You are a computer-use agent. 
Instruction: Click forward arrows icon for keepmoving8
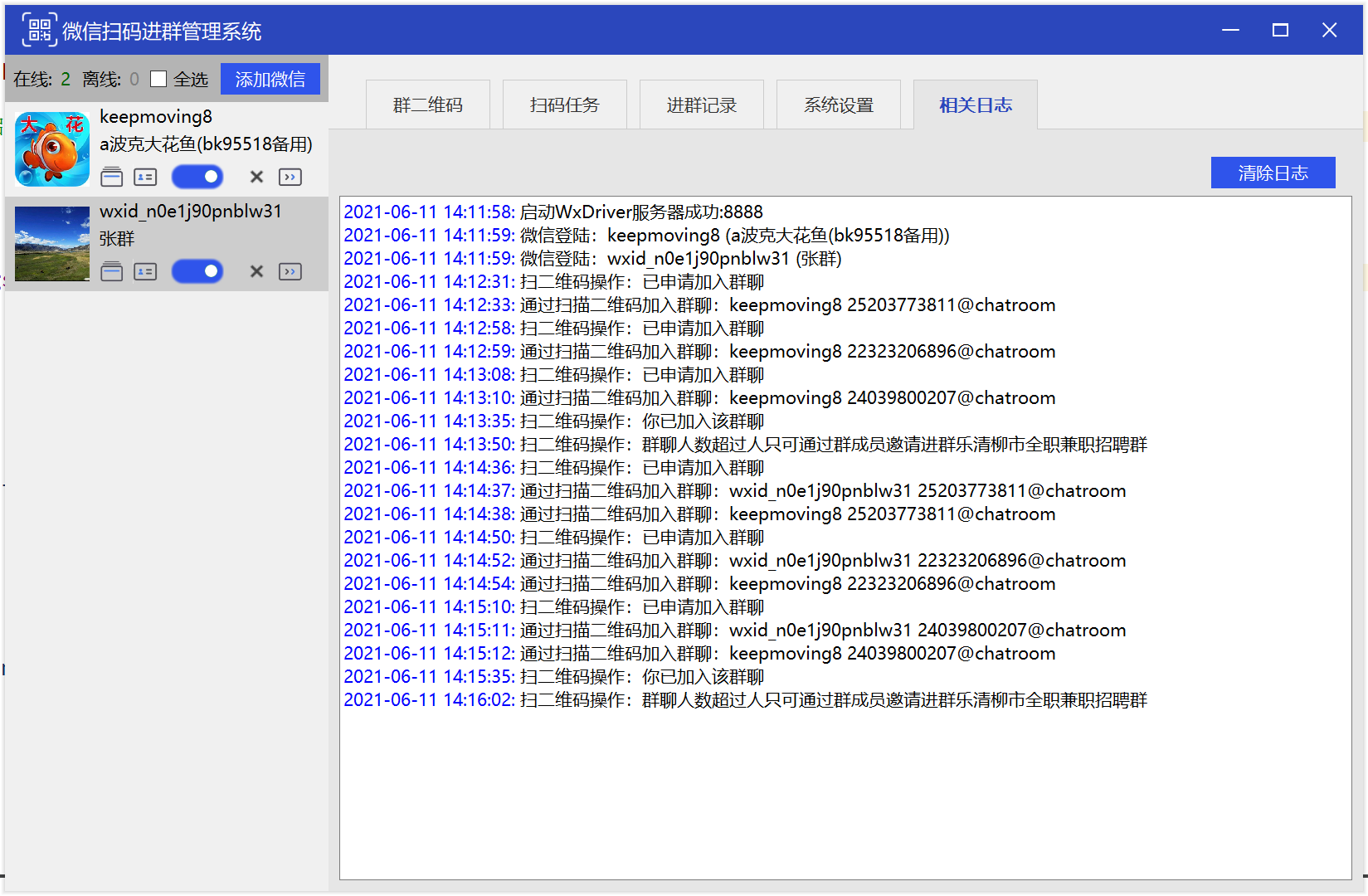pyautogui.click(x=290, y=177)
